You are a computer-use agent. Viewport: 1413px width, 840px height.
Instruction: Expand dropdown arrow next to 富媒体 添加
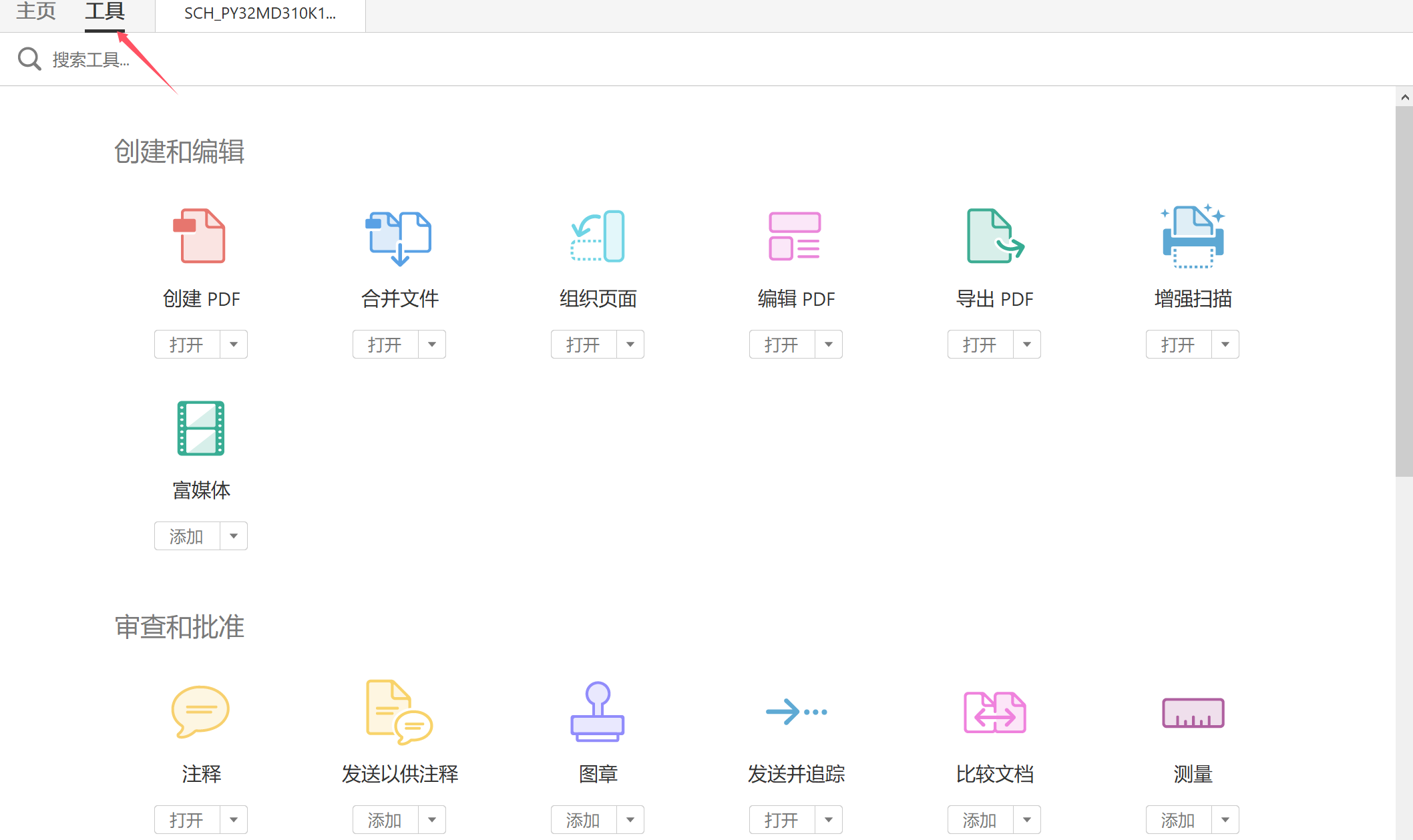pyautogui.click(x=234, y=536)
